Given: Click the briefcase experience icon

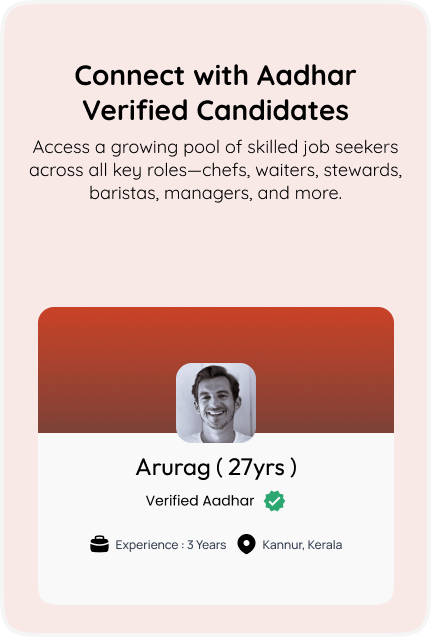Looking at the screenshot, I should tap(100, 544).
